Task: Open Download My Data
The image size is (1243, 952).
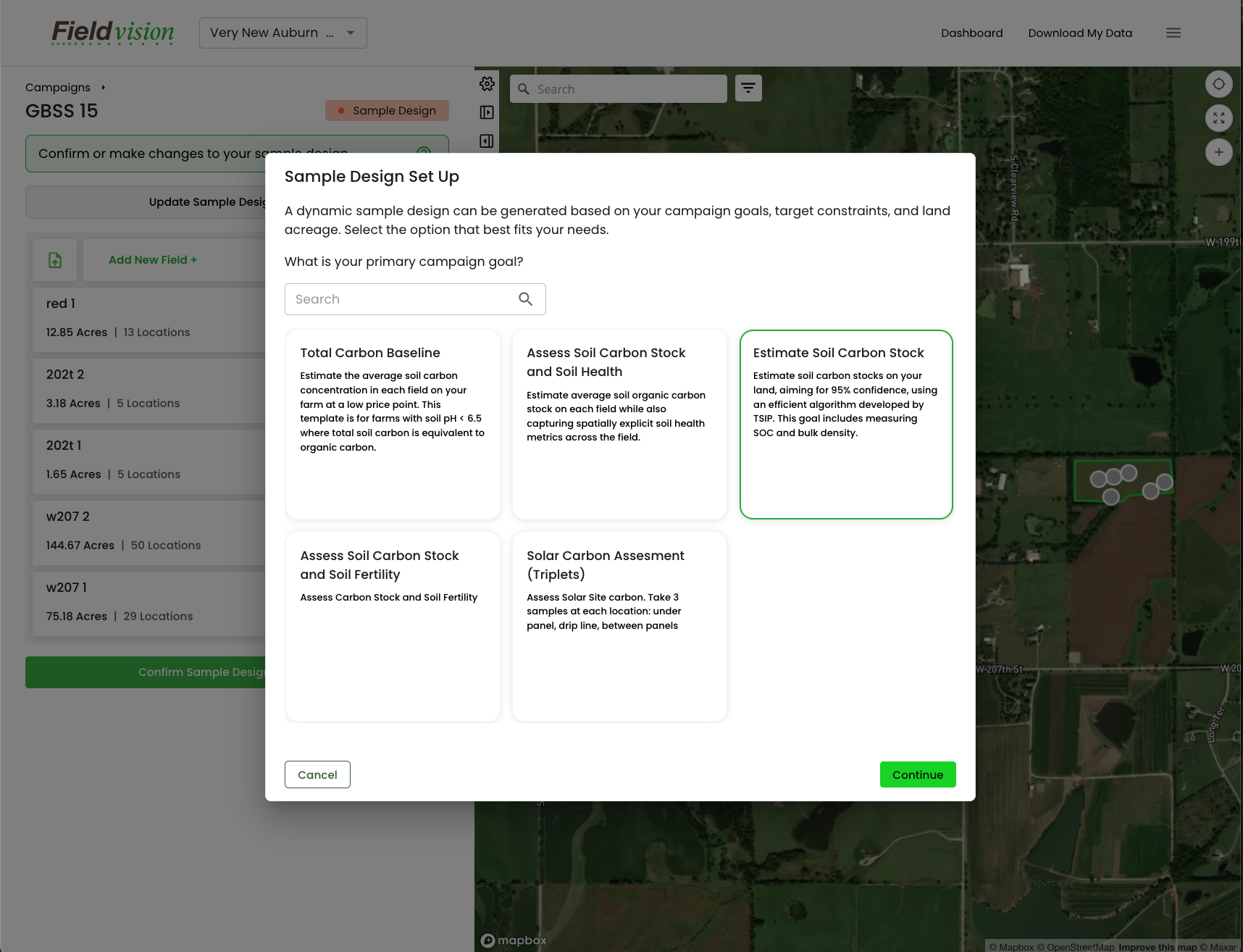Action: click(1080, 33)
